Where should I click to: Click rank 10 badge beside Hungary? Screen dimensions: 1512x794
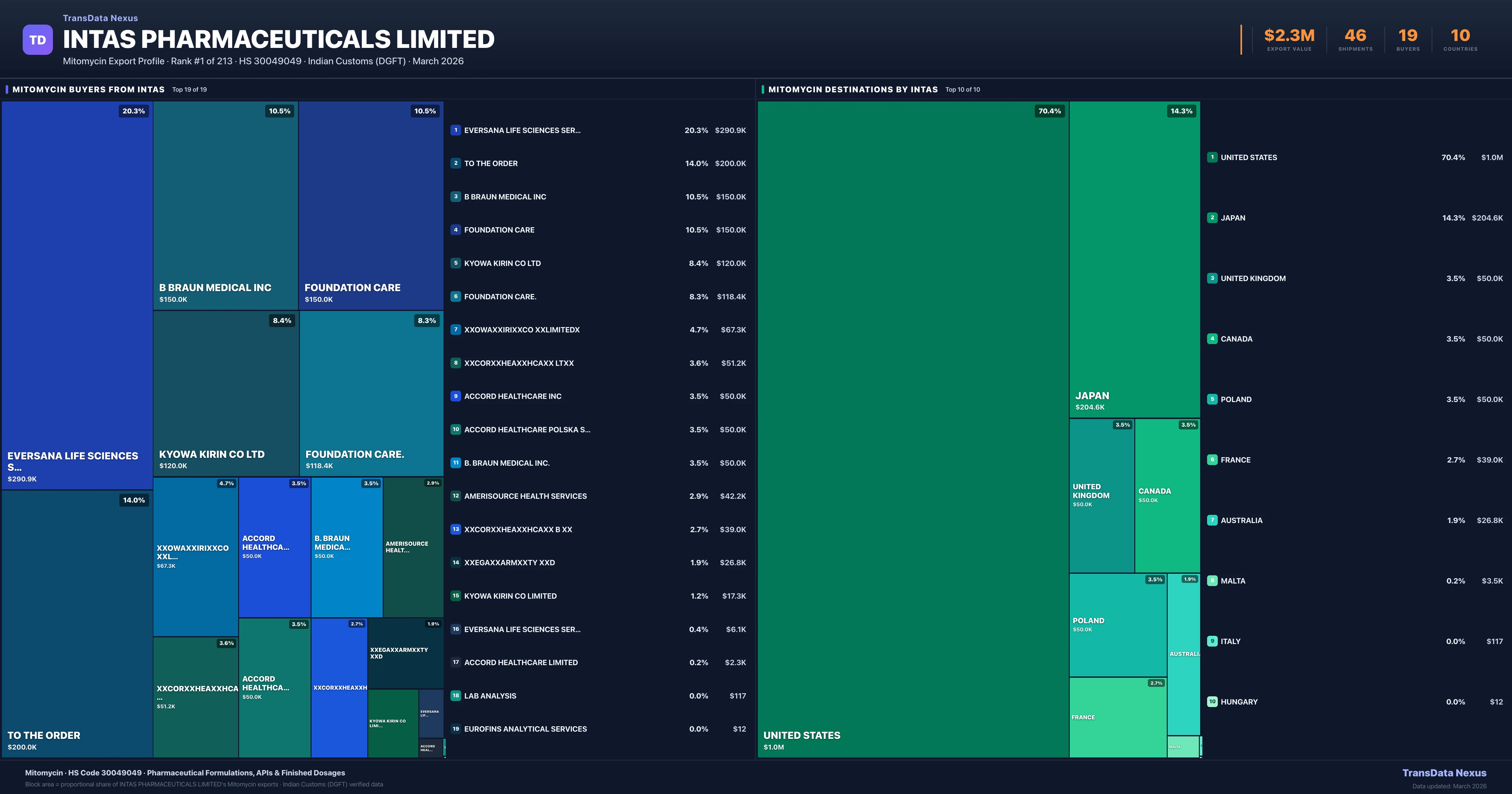click(1212, 702)
